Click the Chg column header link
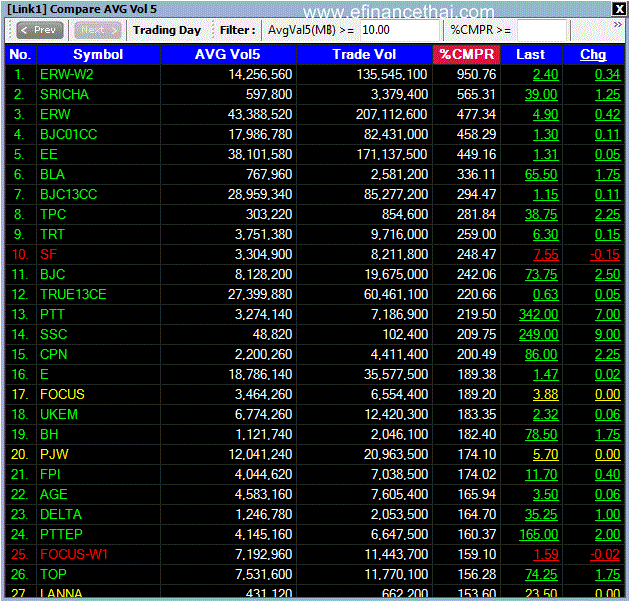 pyautogui.click(x=593, y=55)
